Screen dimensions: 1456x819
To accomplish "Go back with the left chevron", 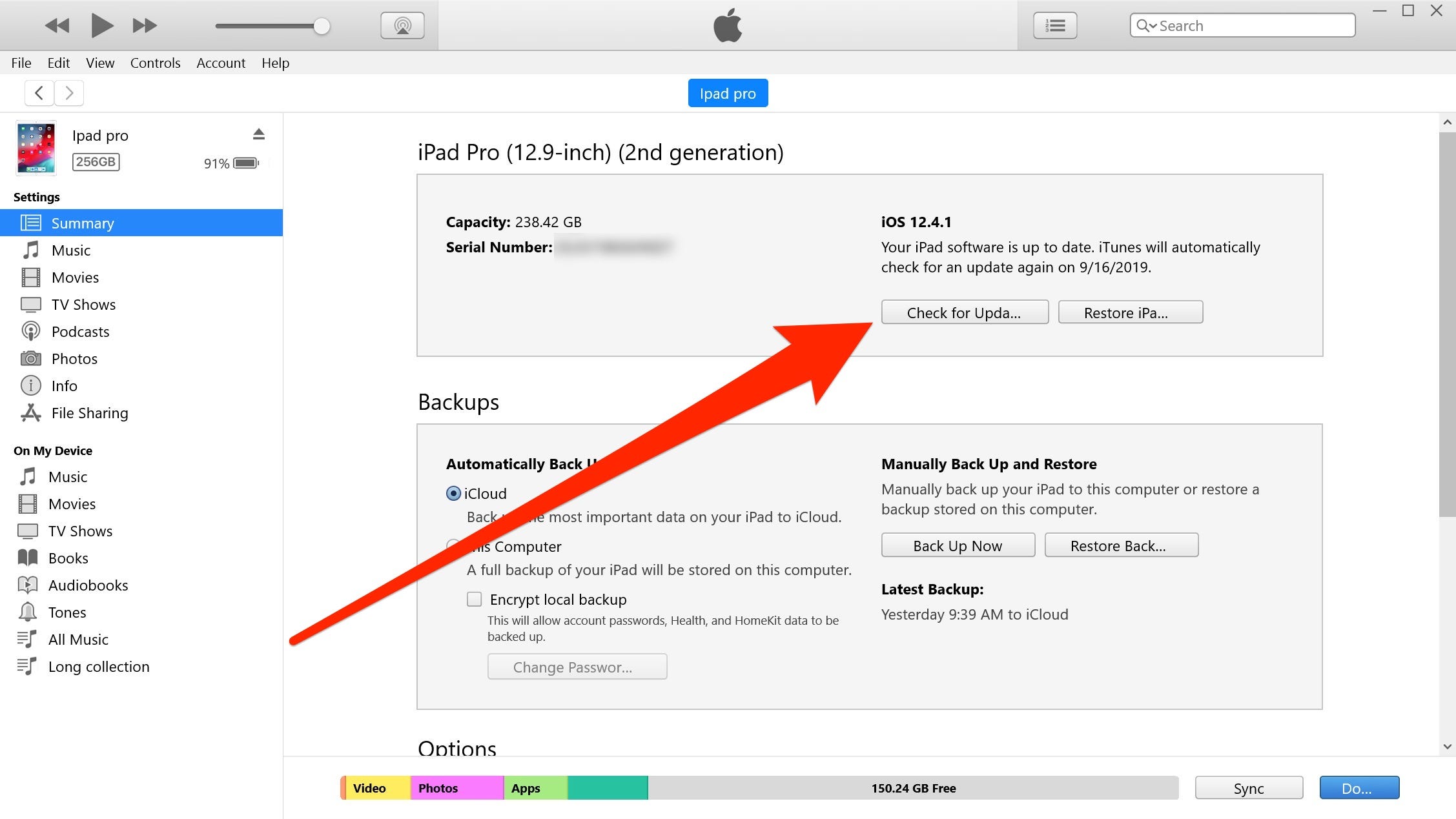I will click(x=39, y=93).
